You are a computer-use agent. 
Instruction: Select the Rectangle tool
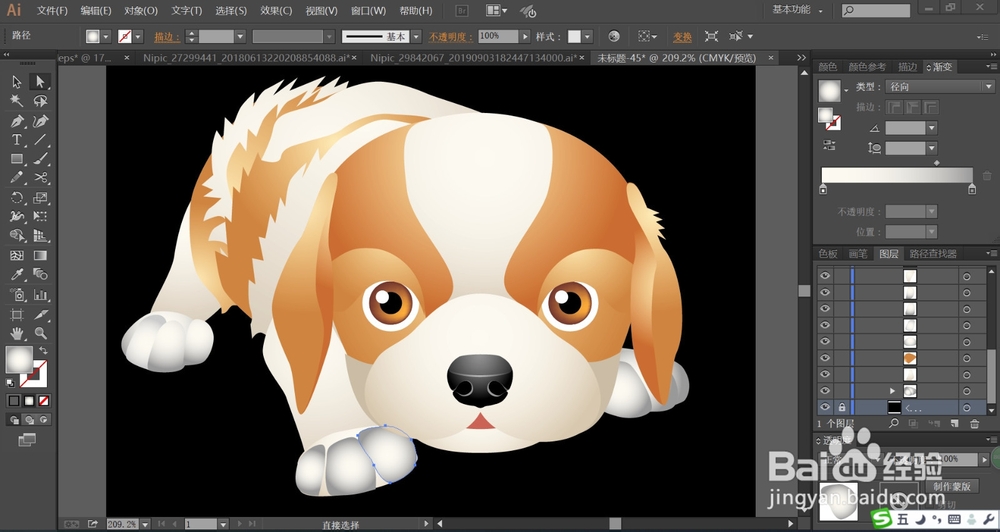(17, 159)
